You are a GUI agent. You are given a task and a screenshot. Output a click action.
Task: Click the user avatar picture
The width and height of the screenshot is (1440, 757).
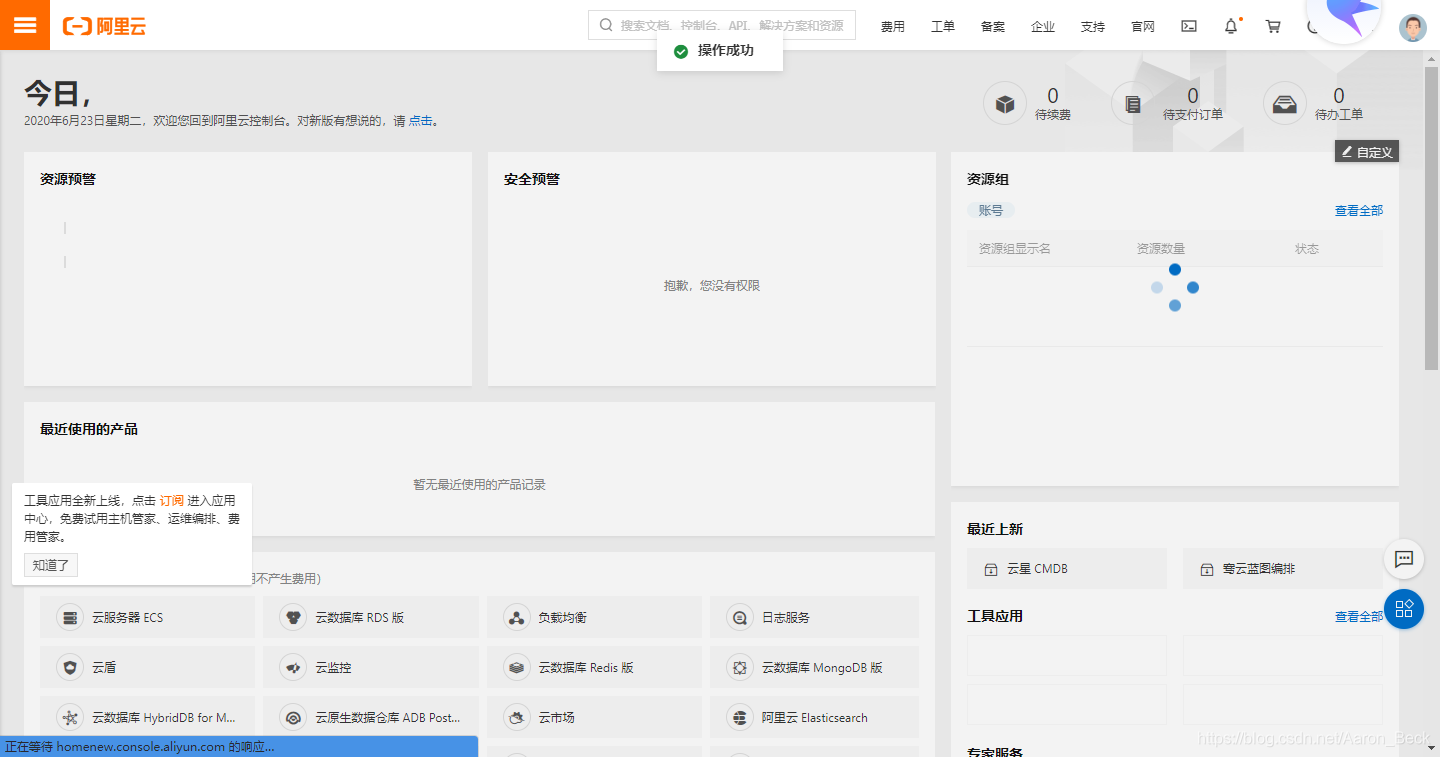[x=1413, y=27]
